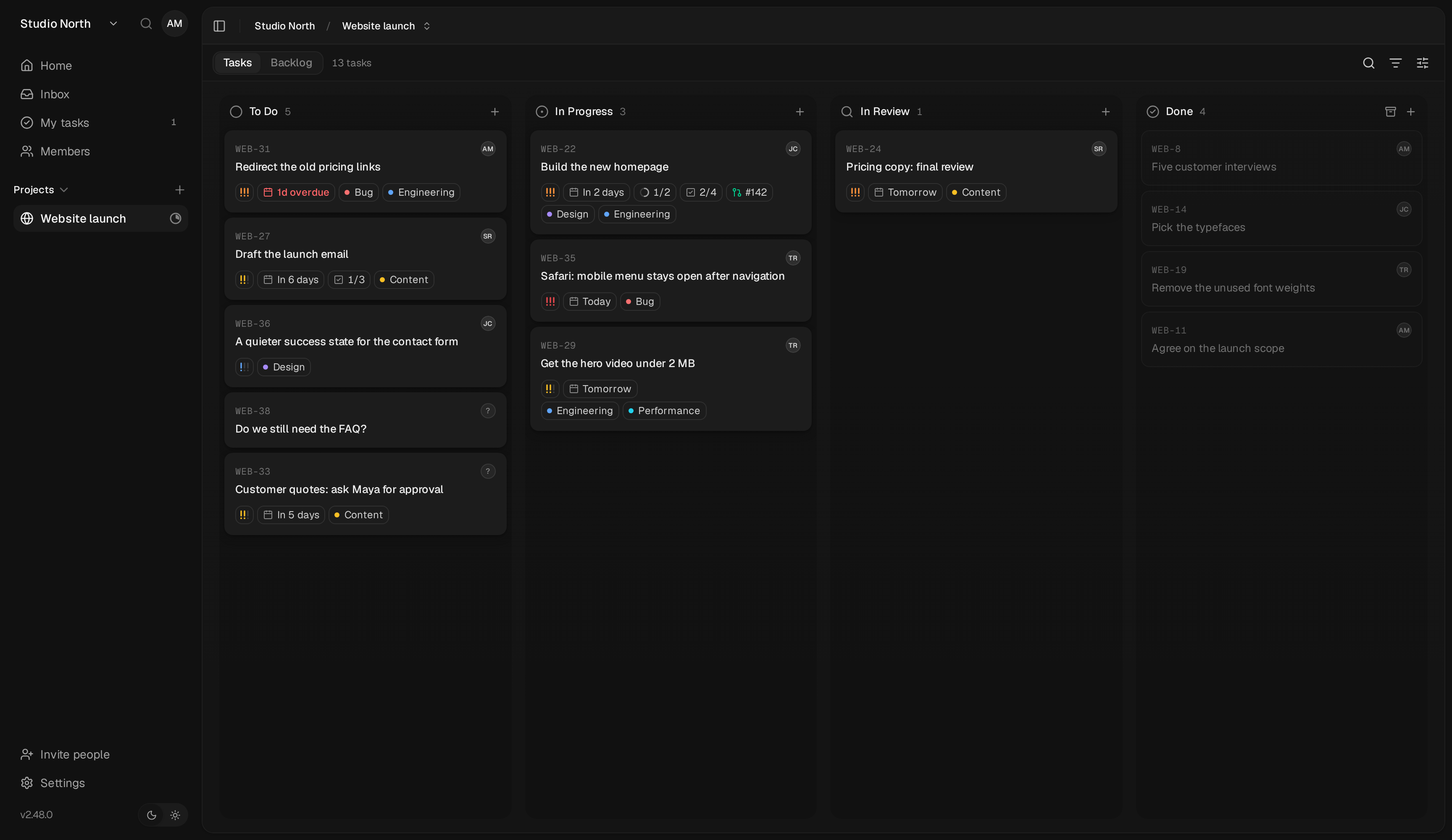This screenshot has height=840, width=1452.
Task: Add a task to the In Review column
Action: (x=1105, y=112)
